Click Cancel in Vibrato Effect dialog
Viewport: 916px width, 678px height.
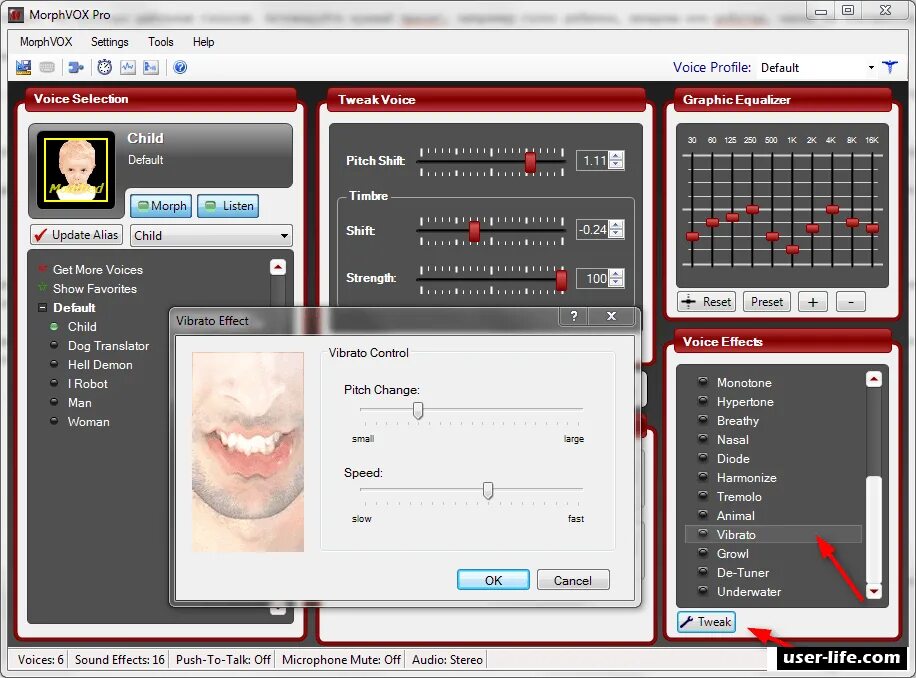572,580
